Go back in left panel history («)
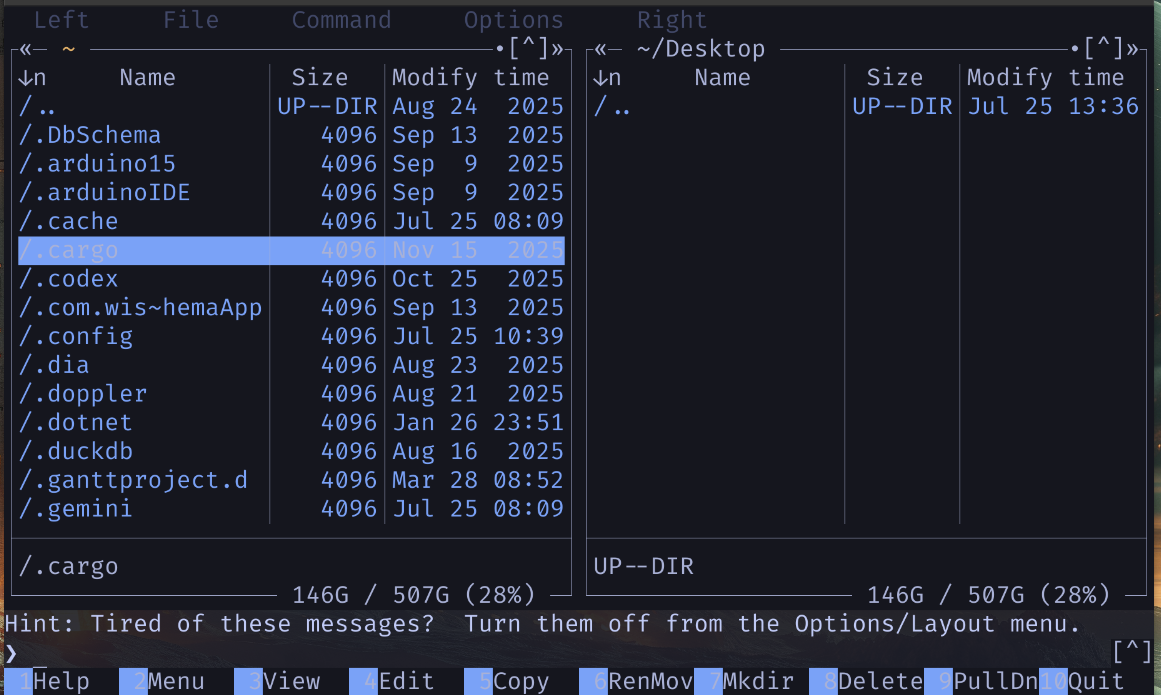 coord(26,49)
